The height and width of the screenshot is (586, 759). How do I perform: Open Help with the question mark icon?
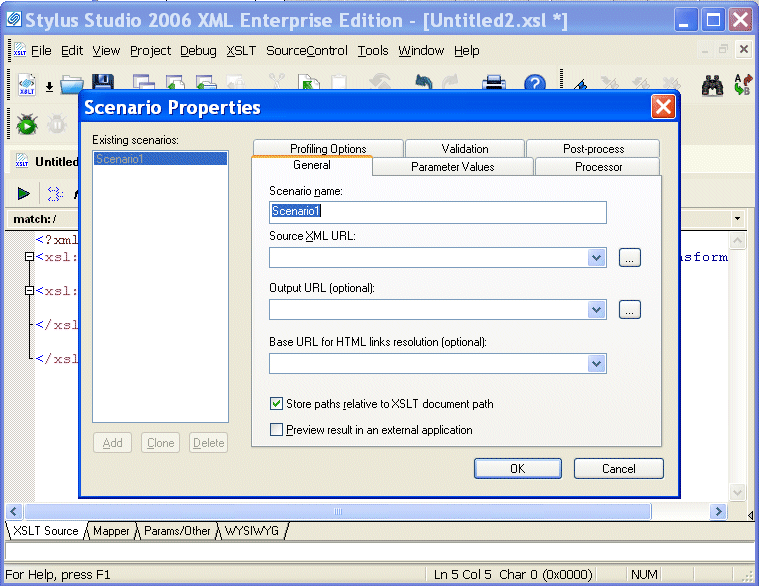point(535,85)
